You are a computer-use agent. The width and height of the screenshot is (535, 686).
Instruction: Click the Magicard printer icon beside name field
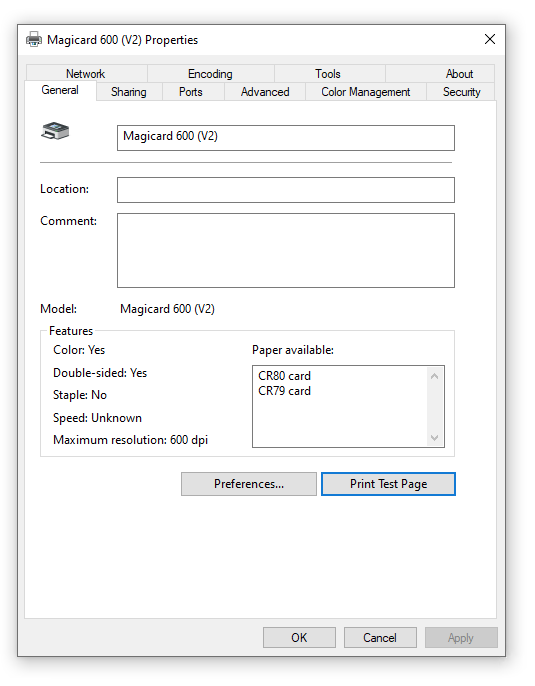tap(55, 131)
